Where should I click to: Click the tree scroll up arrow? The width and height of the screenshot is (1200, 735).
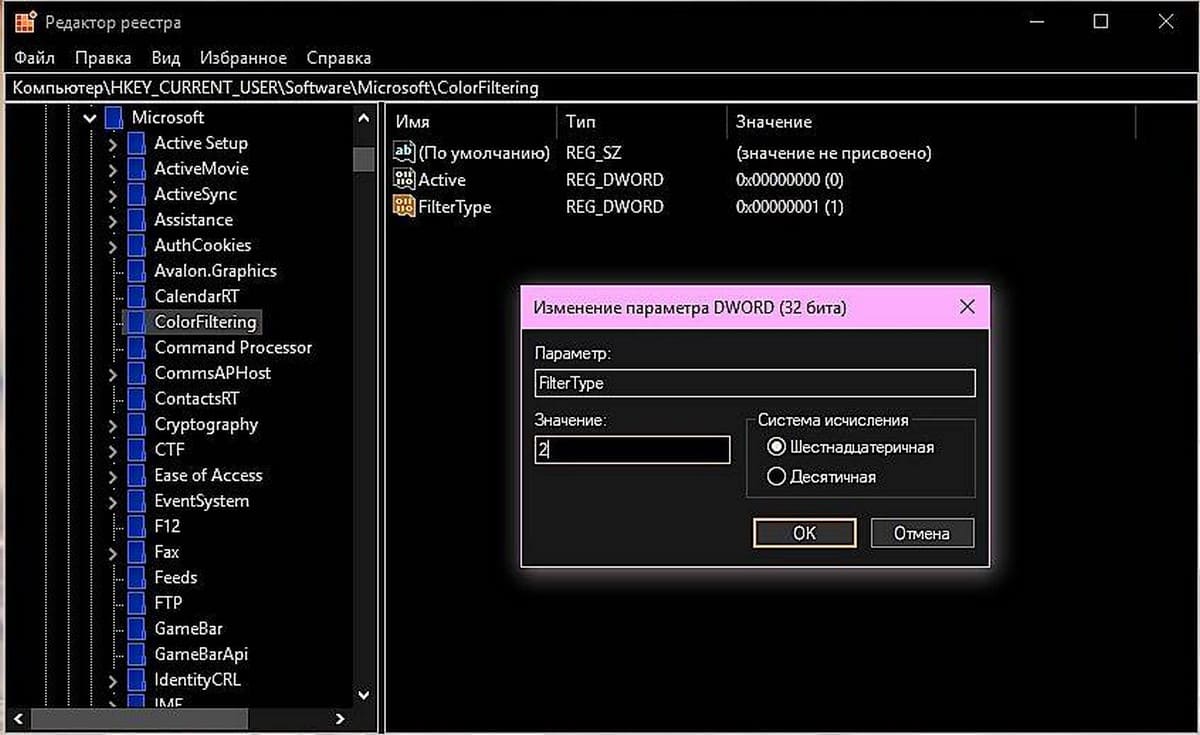point(364,118)
